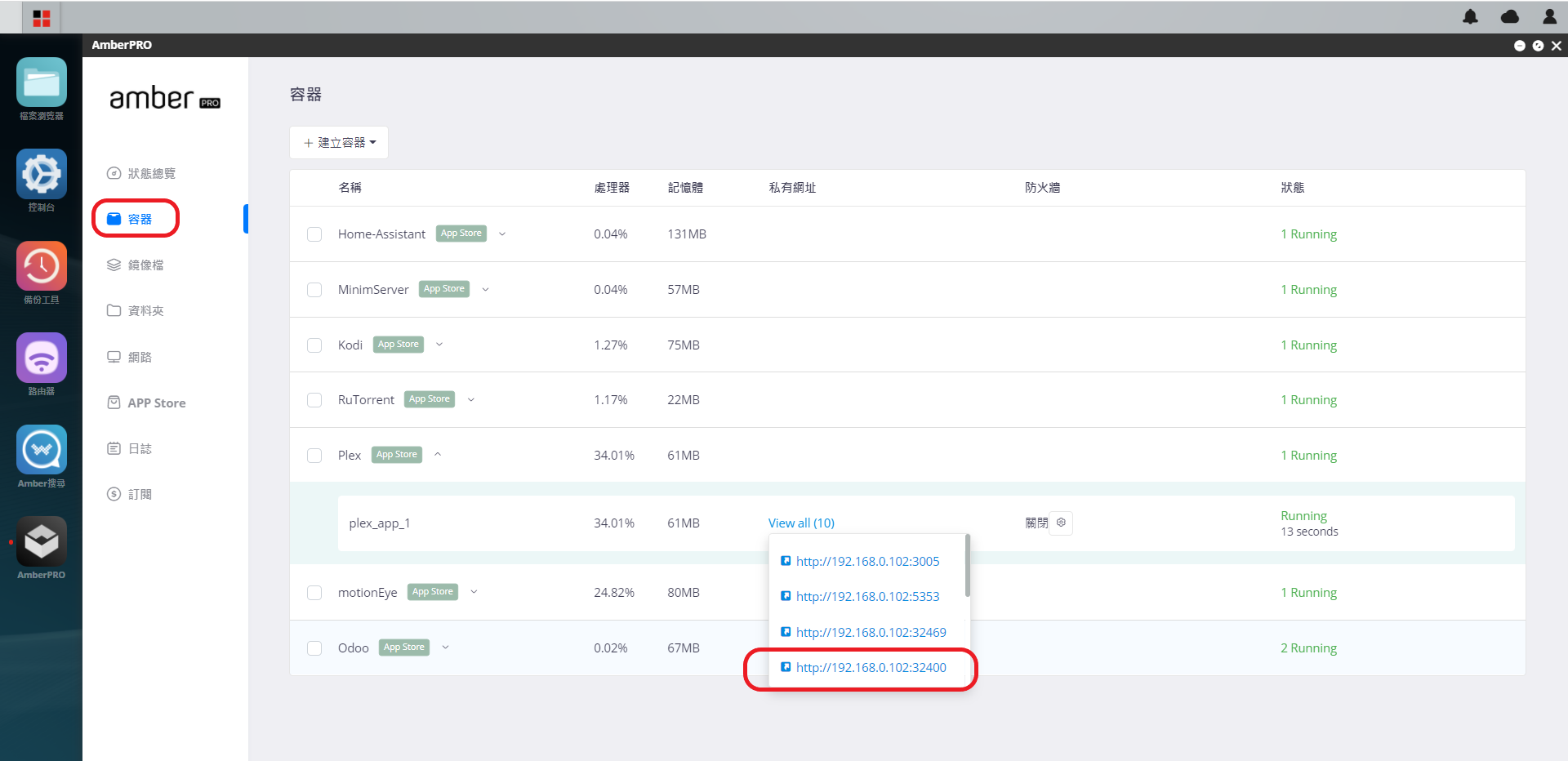Click the amber PRO logo
The image size is (1568, 761).
click(x=165, y=99)
